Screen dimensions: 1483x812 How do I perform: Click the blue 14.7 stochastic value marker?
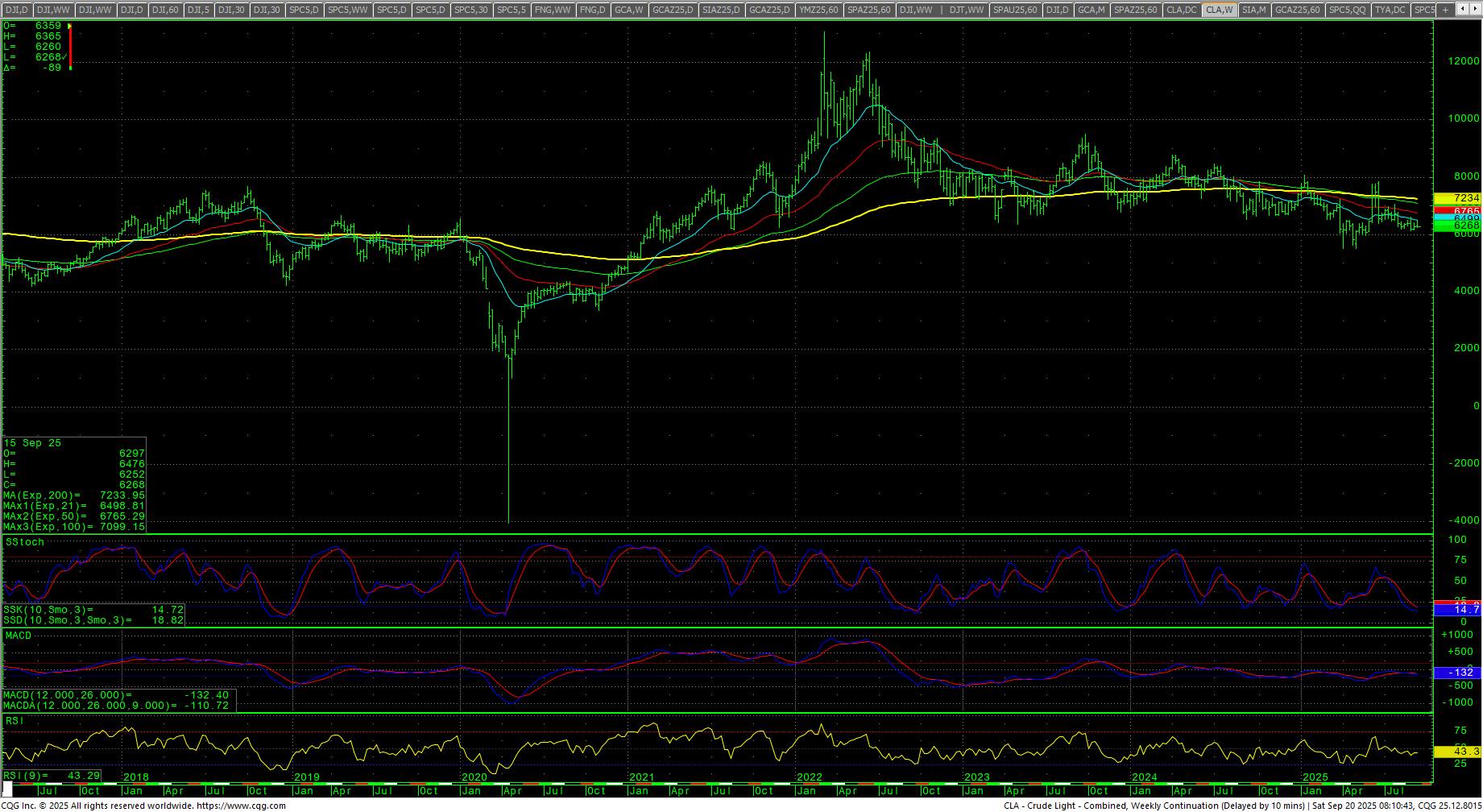pos(1457,611)
